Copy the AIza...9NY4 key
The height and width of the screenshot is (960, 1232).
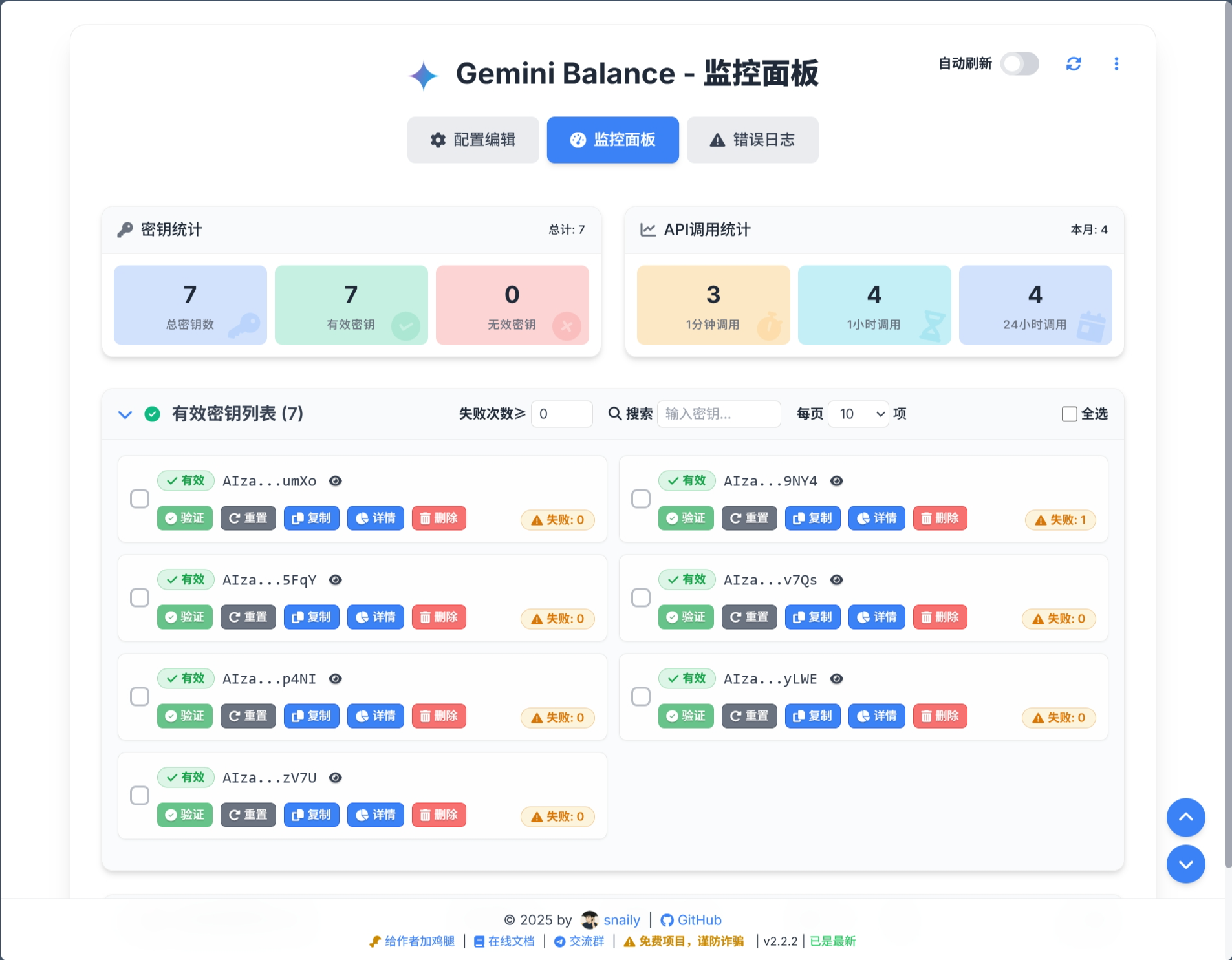pyautogui.click(x=812, y=518)
